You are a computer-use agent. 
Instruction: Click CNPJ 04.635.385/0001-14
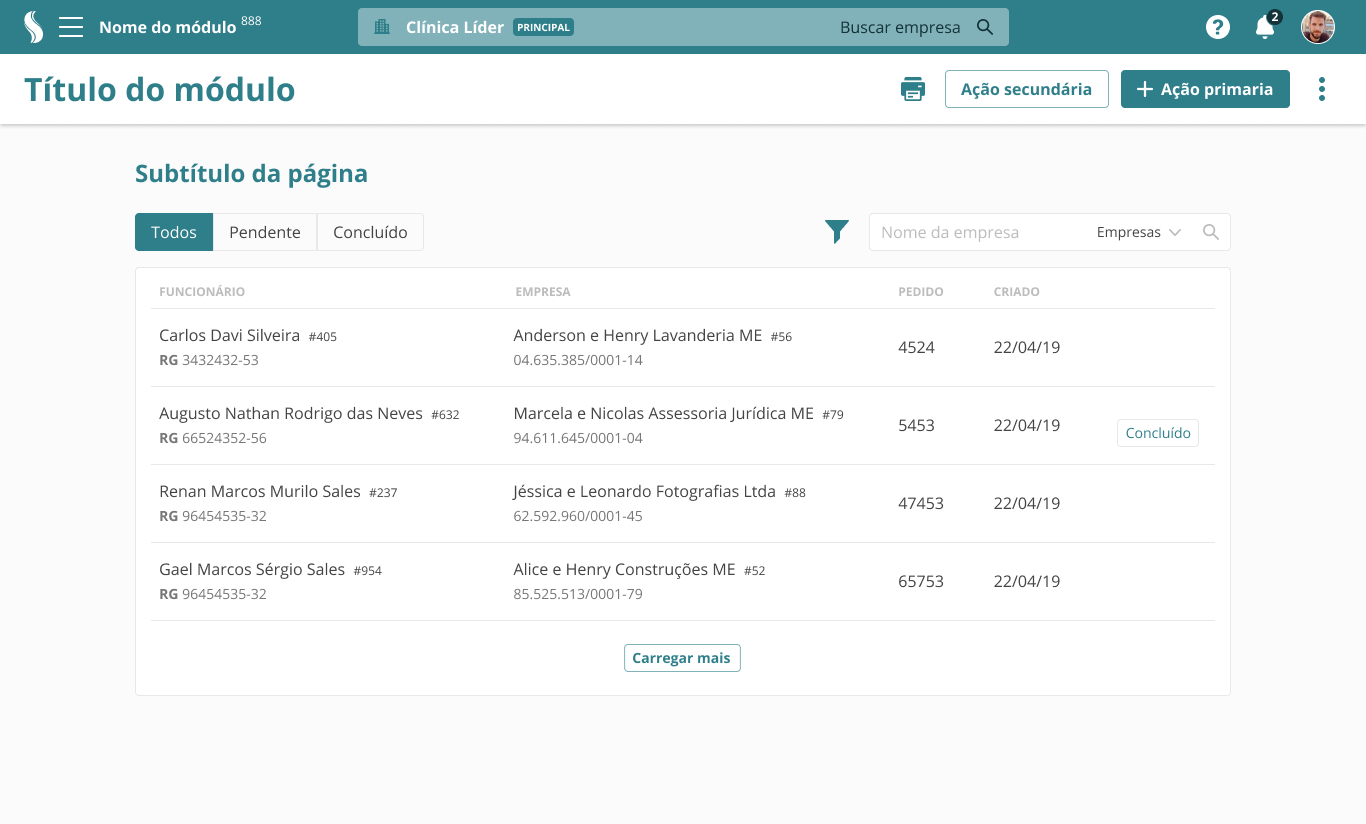point(578,360)
